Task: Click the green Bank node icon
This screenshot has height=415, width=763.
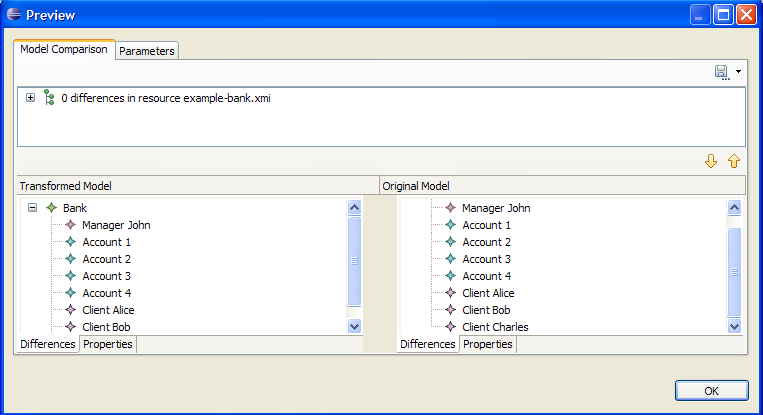Action: point(52,208)
